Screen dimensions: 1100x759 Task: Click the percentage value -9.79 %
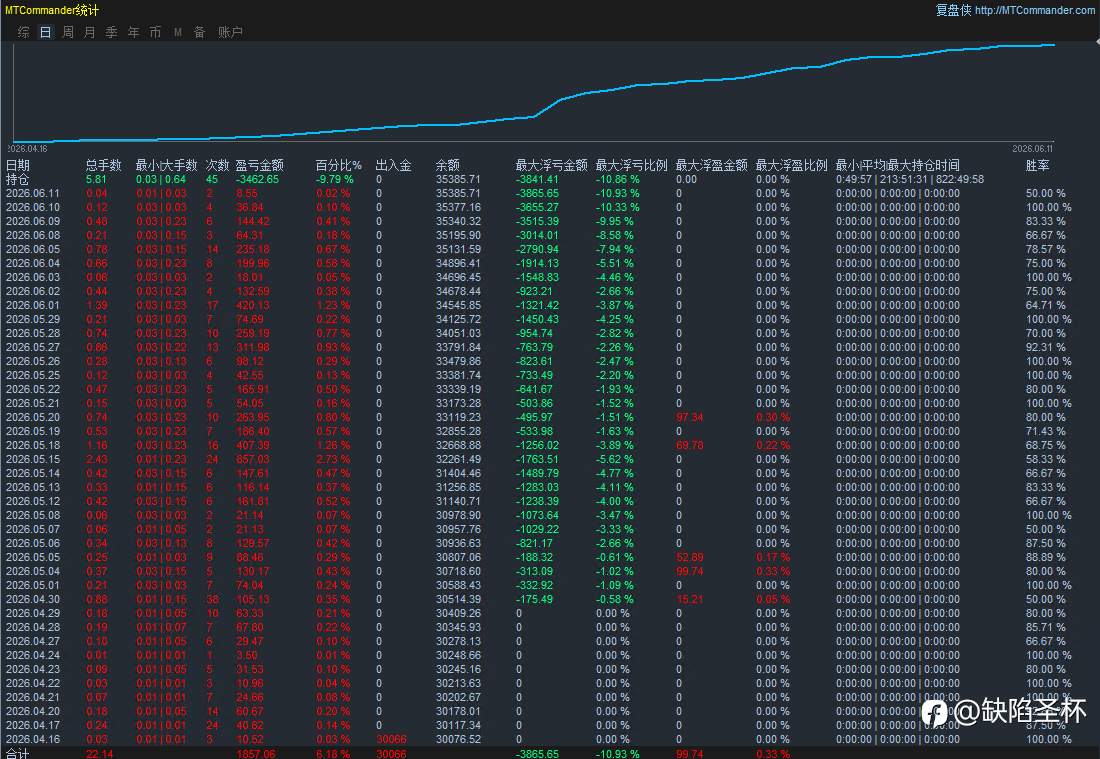(335, 180)
